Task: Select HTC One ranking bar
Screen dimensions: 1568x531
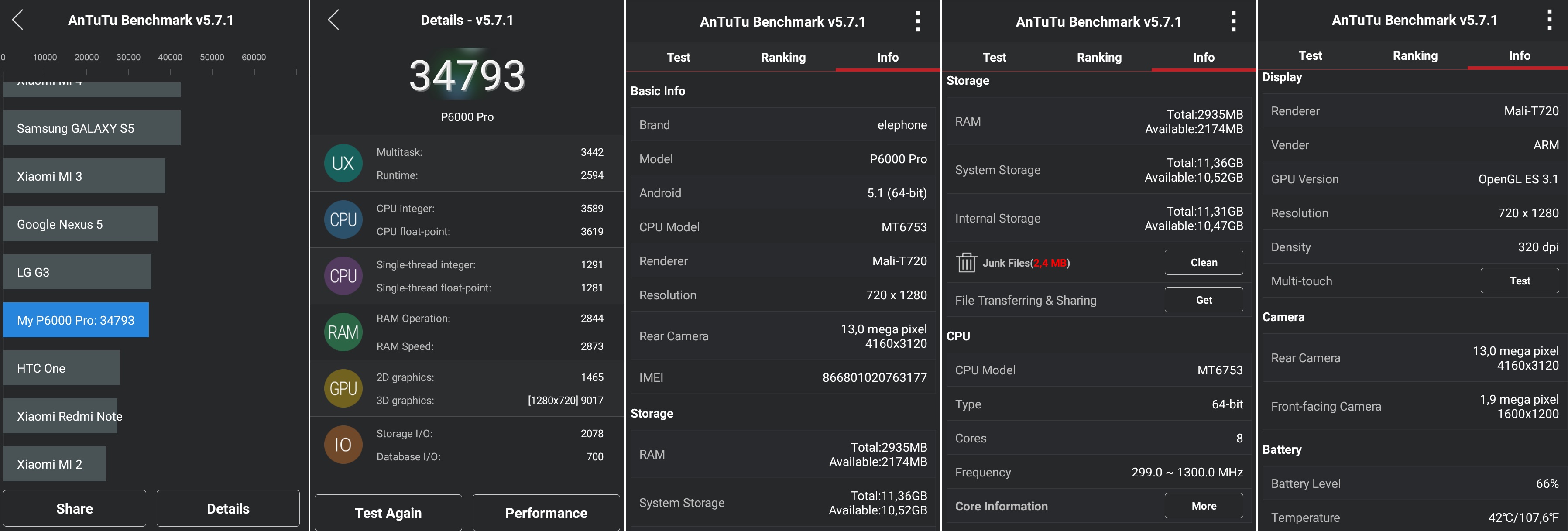Action: click(x=62, y=368)
